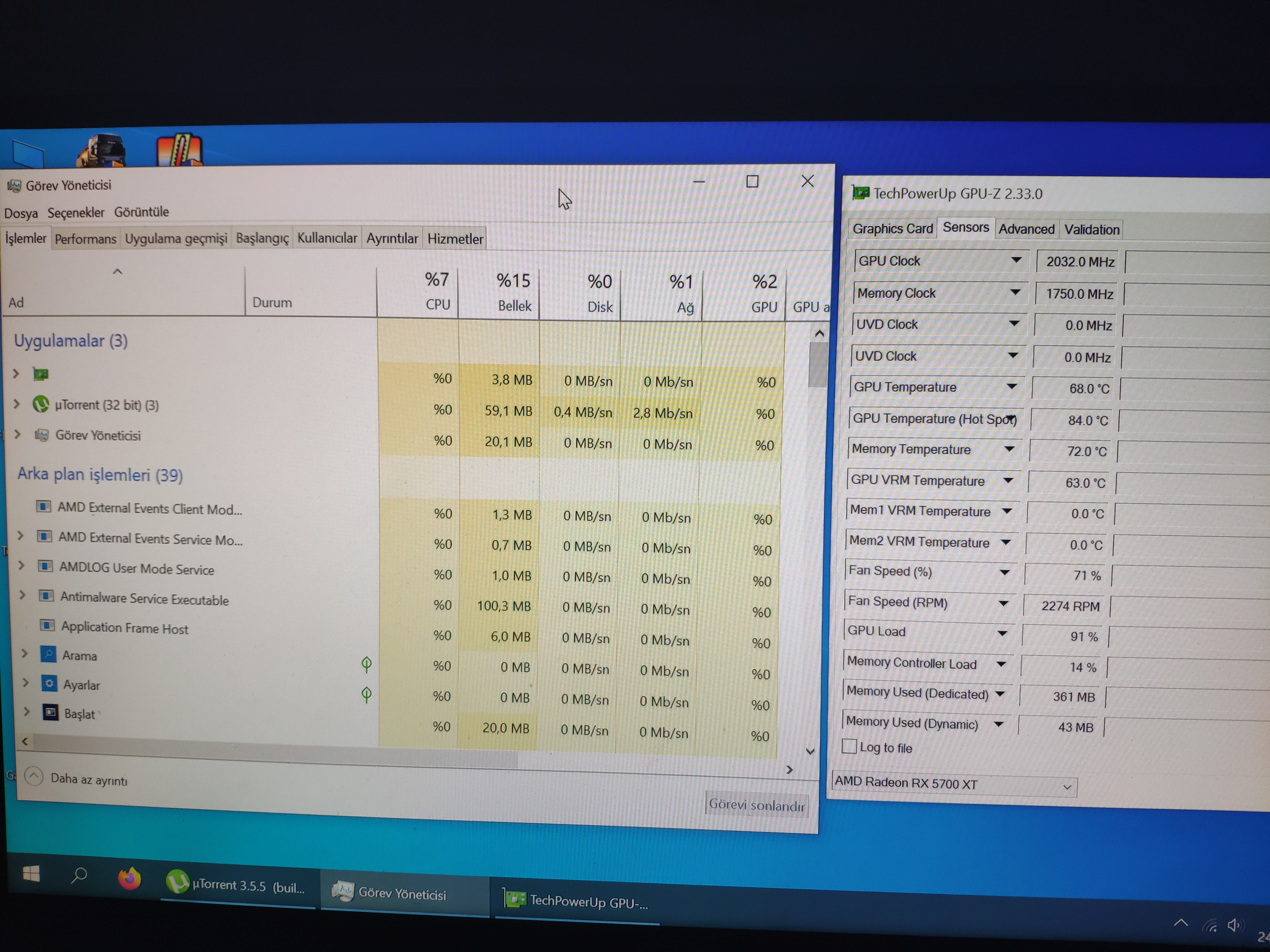This screenshot has width=1270, height=952.
Task: Expand the Görev Yöneticisi process group
Action: 18,434
